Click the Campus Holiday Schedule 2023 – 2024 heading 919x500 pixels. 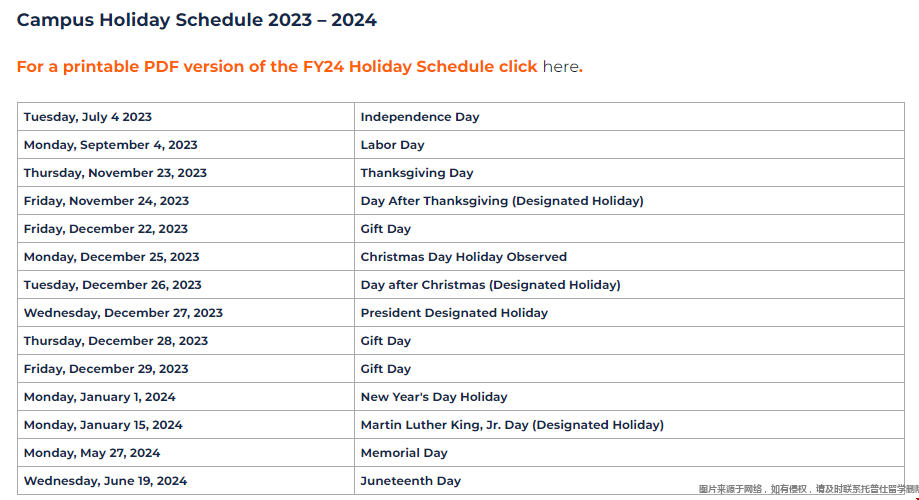[x=197, y=20]
